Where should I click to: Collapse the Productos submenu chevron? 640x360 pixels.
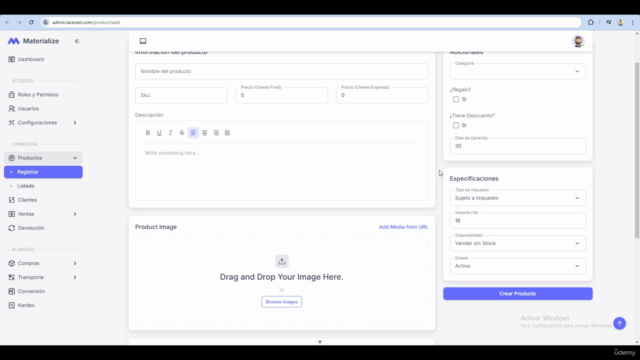click(x=75, y=158)
